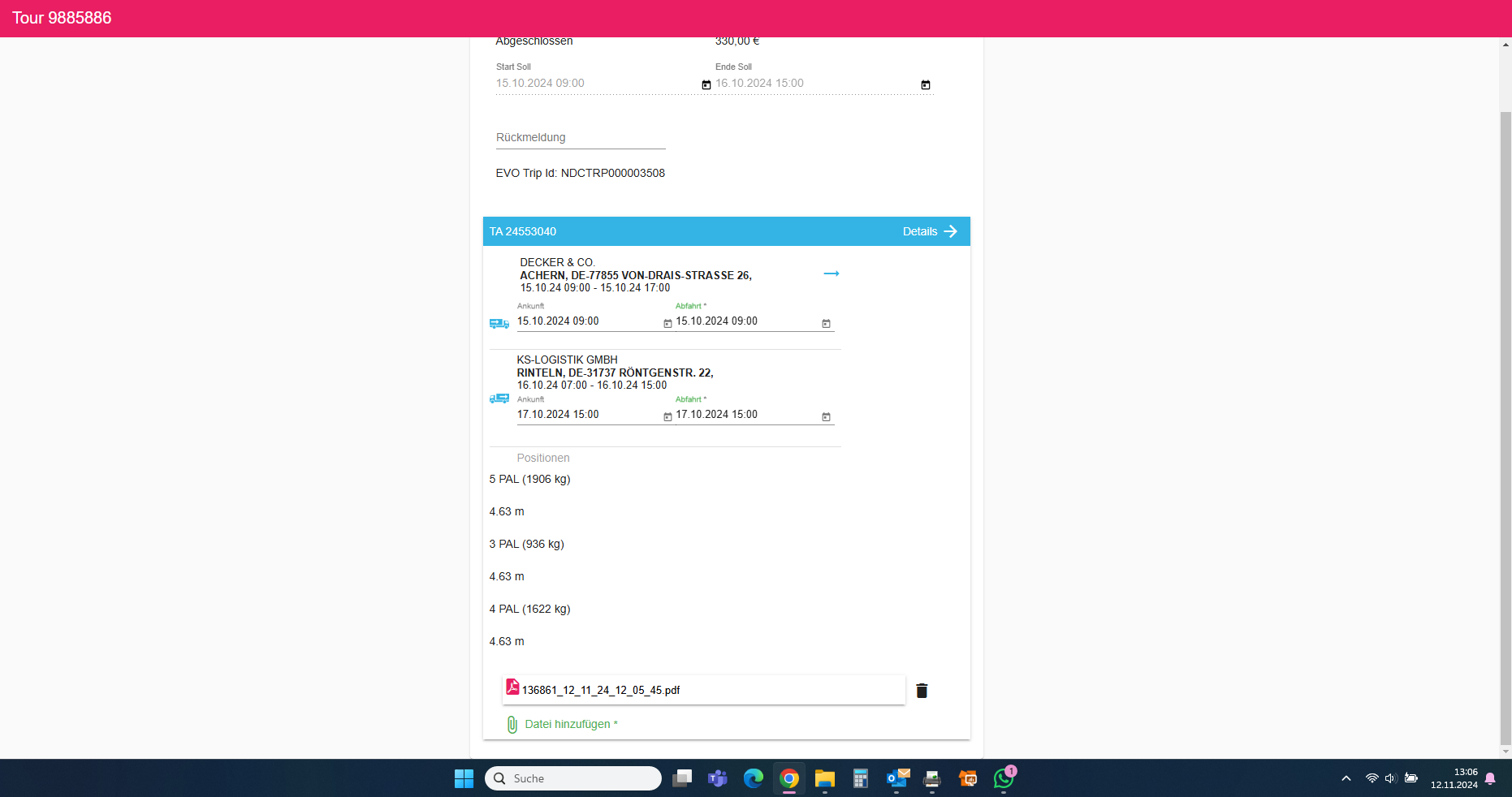
Task: Click the Positionen heading
Action: pos(543,458)
